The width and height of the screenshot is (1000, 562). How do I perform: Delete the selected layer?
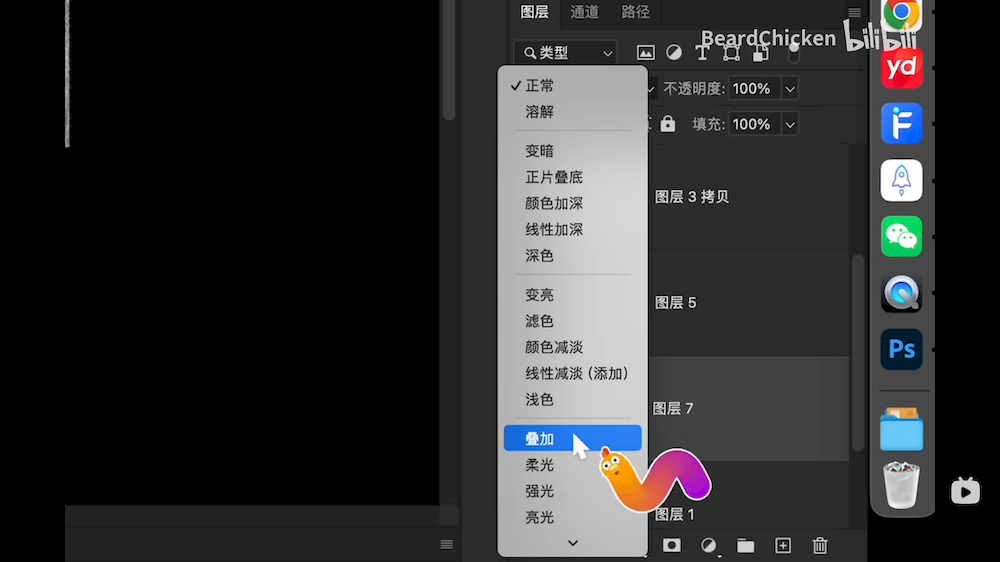820,545
